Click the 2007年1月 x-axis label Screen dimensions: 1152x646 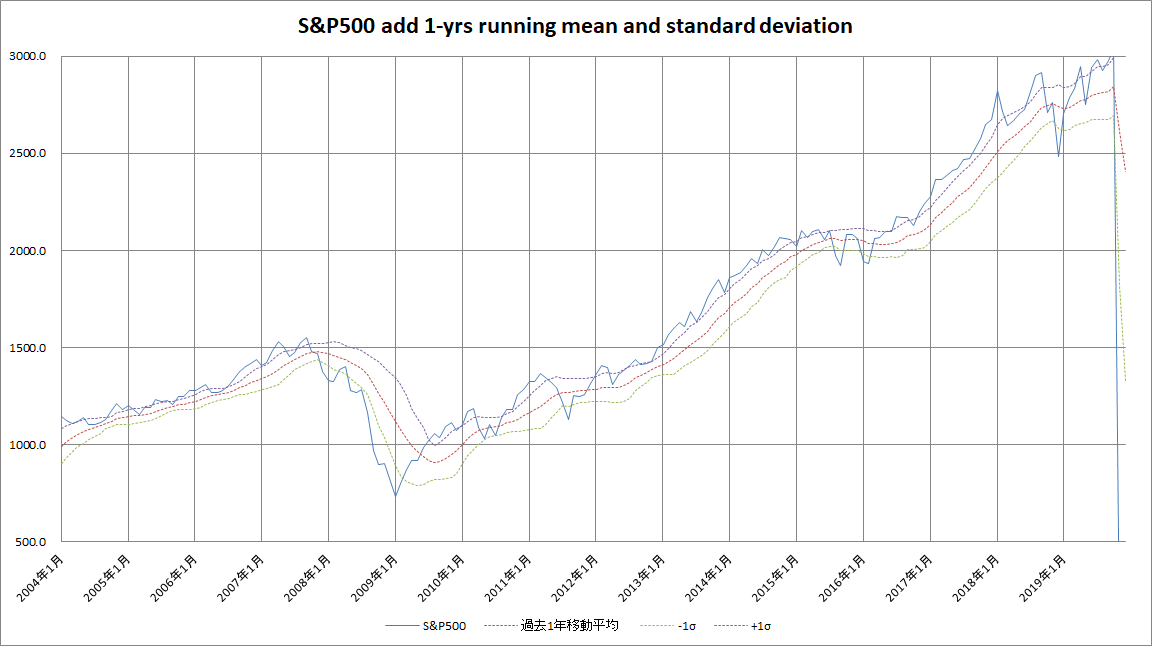point(241,578)
